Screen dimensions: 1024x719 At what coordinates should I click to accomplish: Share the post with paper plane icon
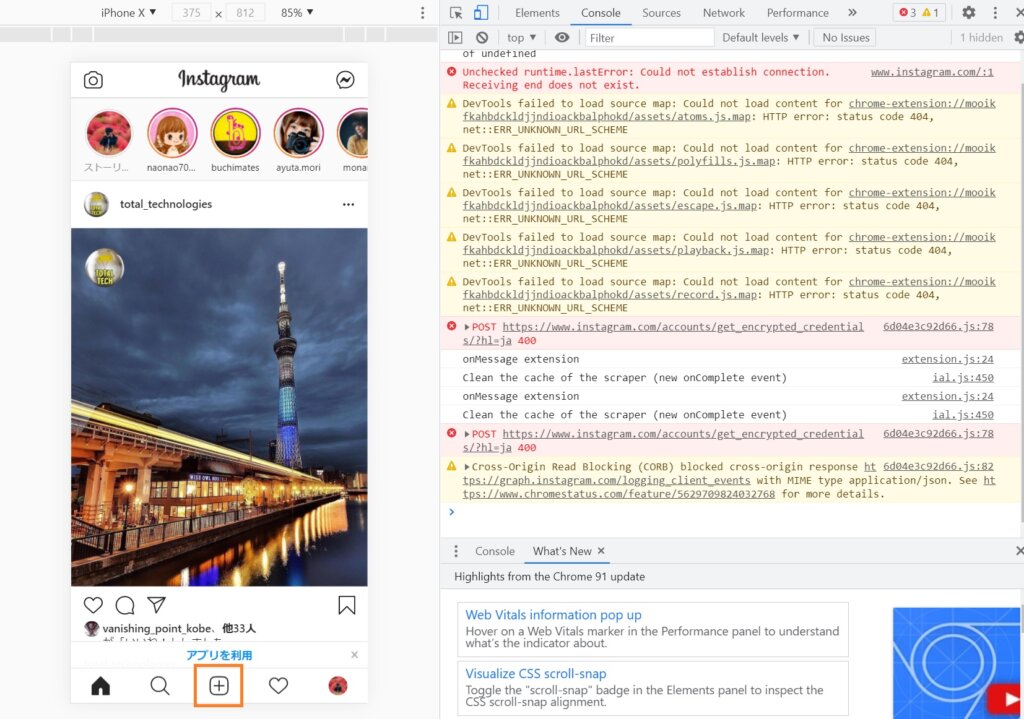pos(156,605)
